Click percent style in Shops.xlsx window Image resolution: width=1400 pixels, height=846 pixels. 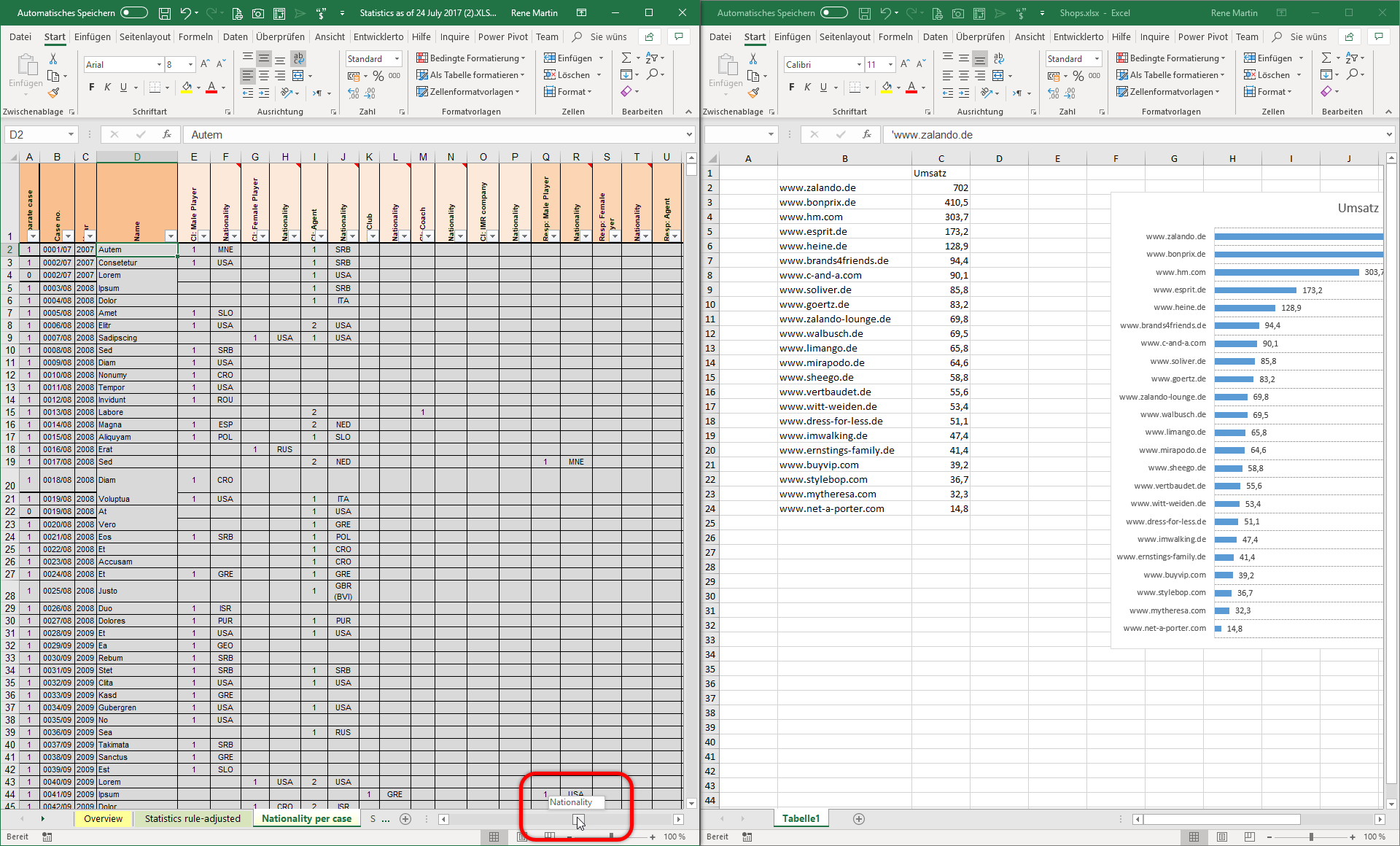point(1078,76)
